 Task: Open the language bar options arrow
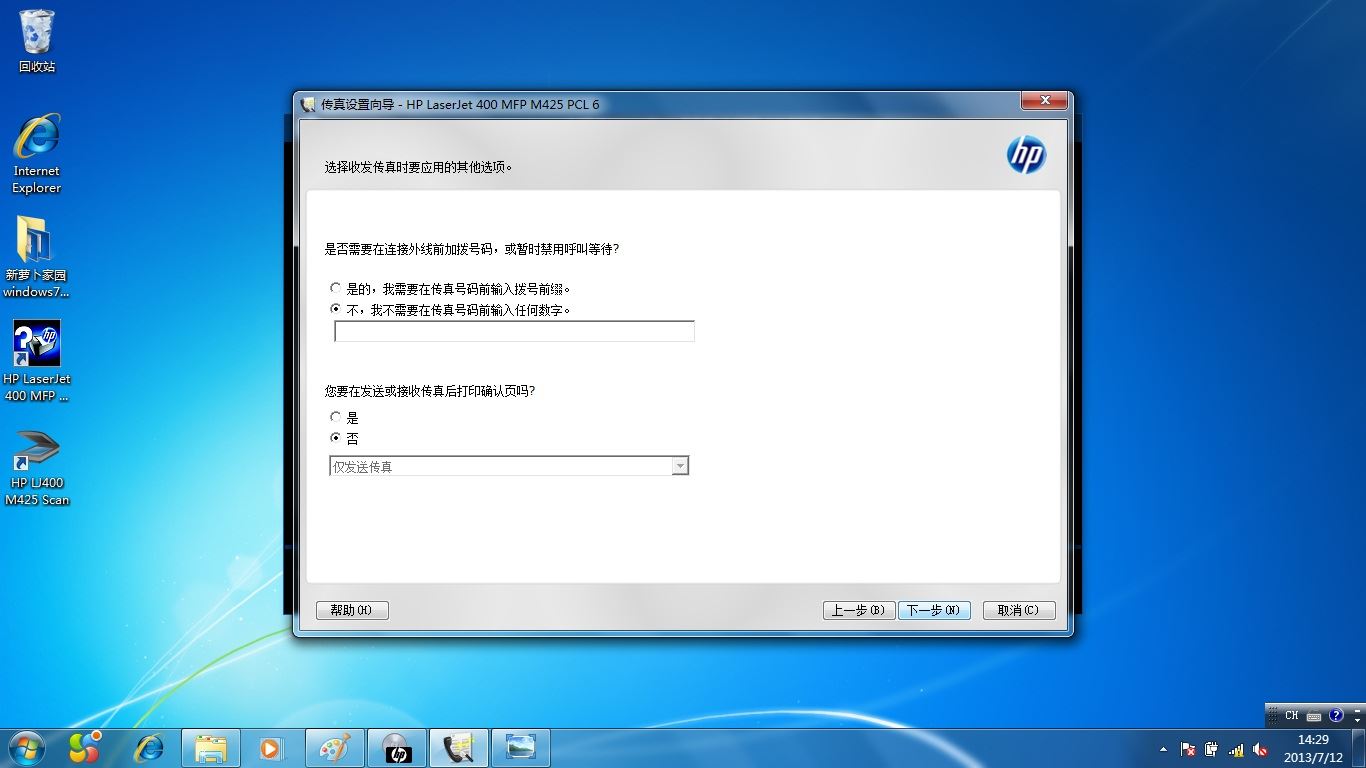click(x=1357, y=720)
